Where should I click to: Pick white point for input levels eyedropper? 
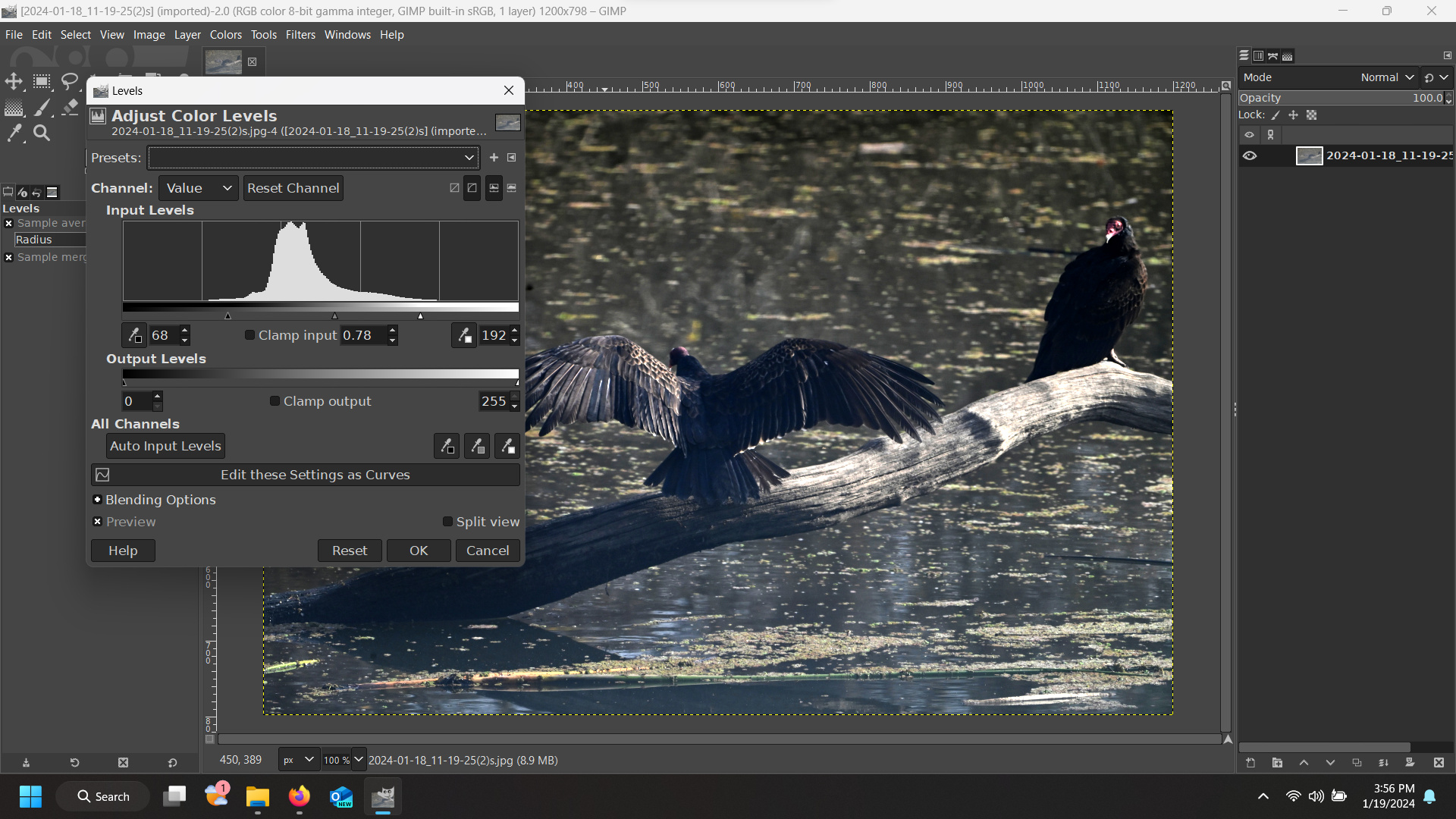tap(464, 335)
